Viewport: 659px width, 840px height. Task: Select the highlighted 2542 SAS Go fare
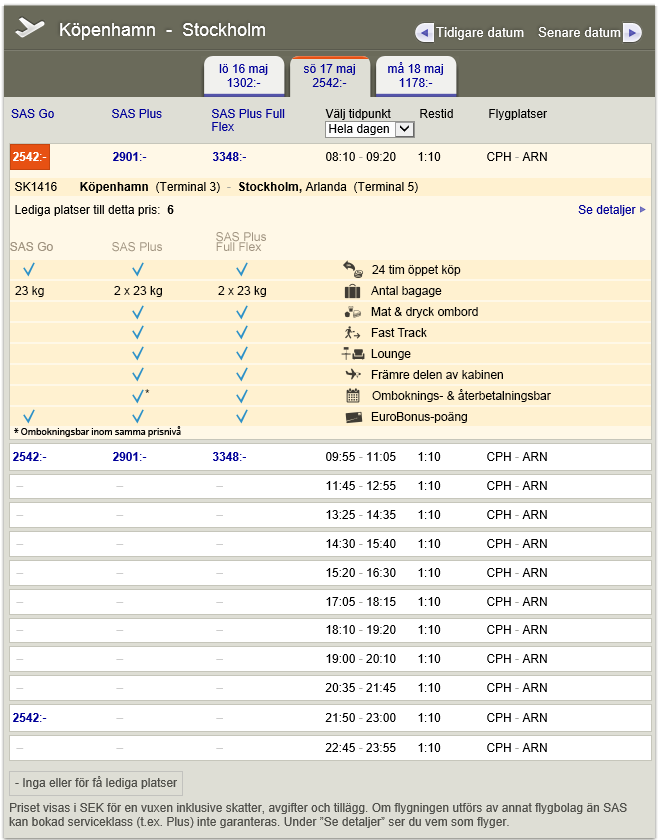pyautogui.click(x=29, y=157)
